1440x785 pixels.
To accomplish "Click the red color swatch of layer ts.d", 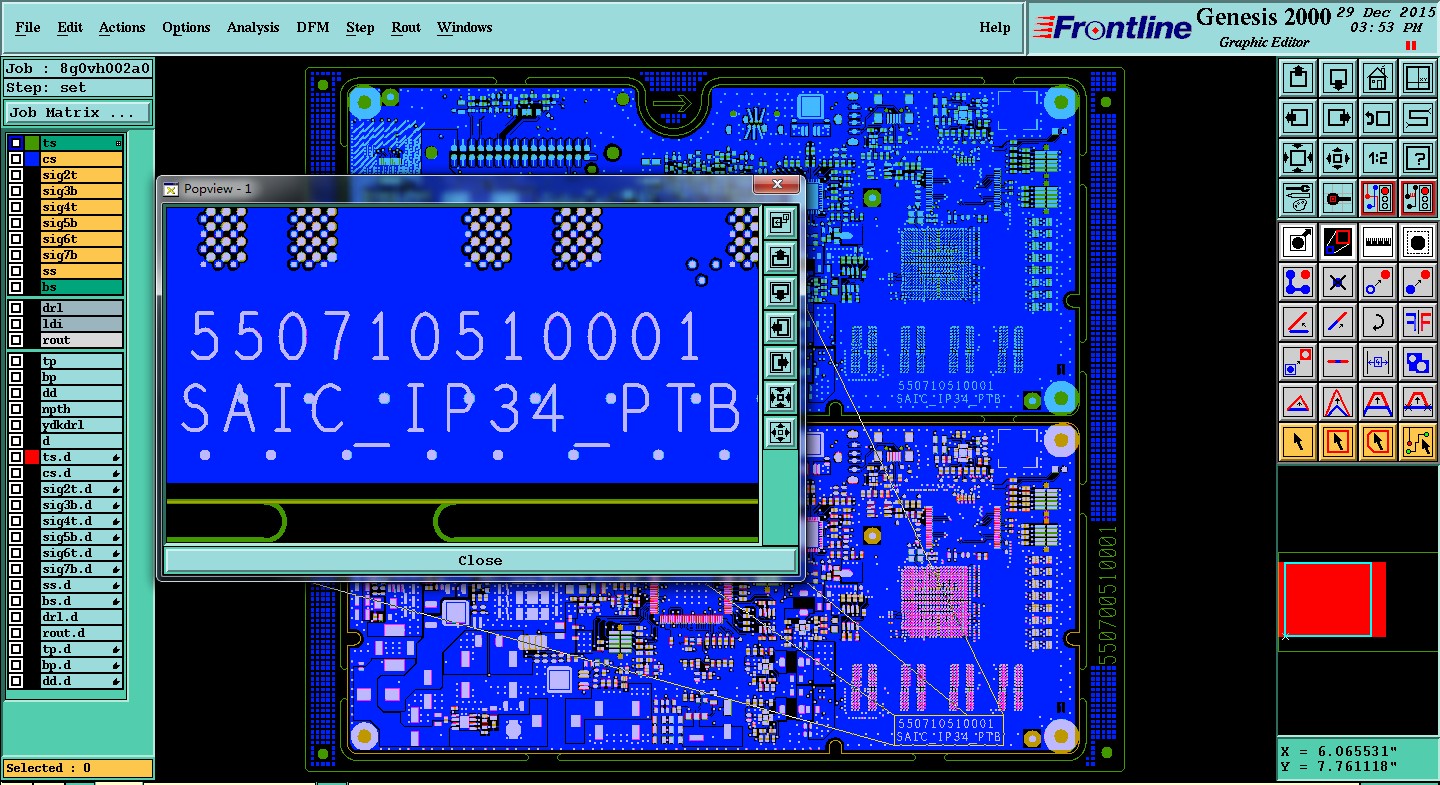I will click(x=32, y=457).
